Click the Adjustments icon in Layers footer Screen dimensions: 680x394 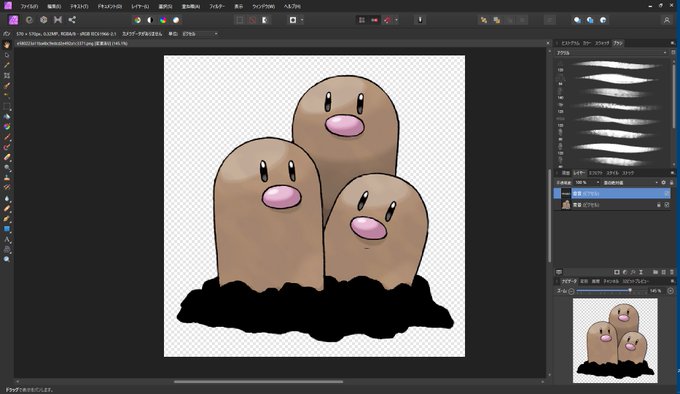(625, 272)
